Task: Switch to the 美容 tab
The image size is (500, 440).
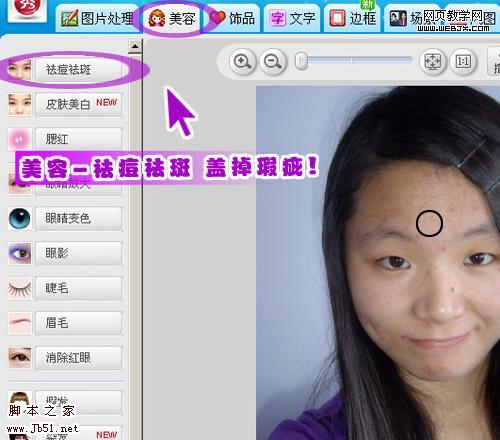Action: click(172, 18)
